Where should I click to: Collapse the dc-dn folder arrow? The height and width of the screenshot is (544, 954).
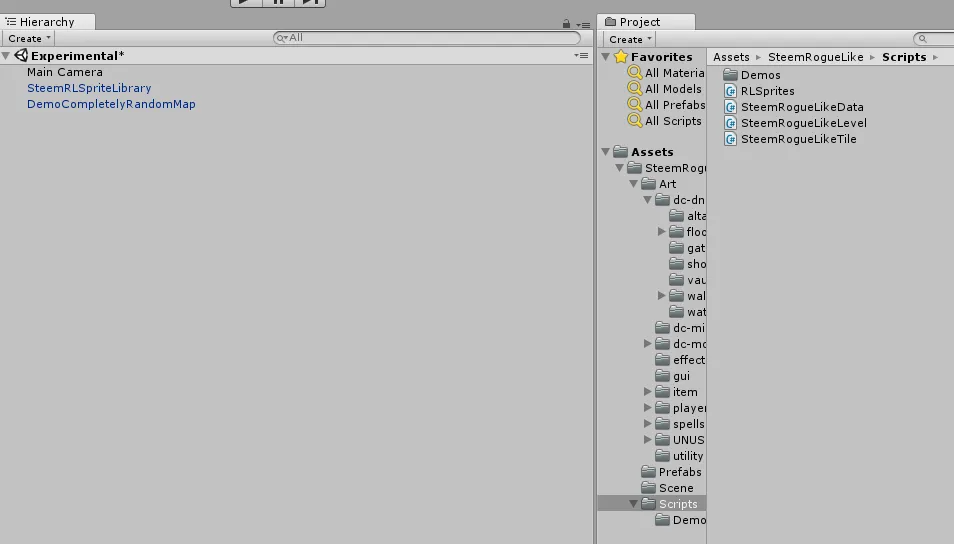(x=647, y=200)
